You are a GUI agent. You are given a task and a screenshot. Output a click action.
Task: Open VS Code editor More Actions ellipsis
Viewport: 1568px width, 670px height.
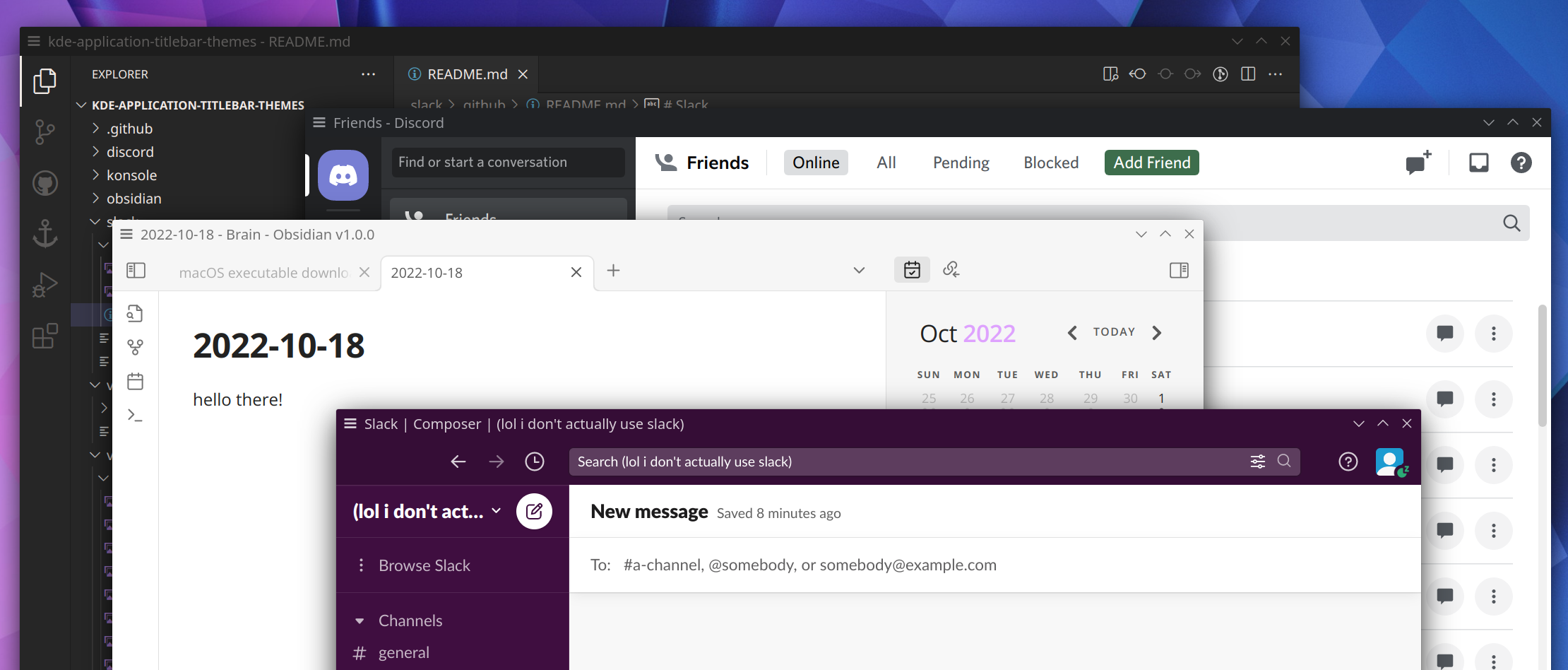[1276, 74]
